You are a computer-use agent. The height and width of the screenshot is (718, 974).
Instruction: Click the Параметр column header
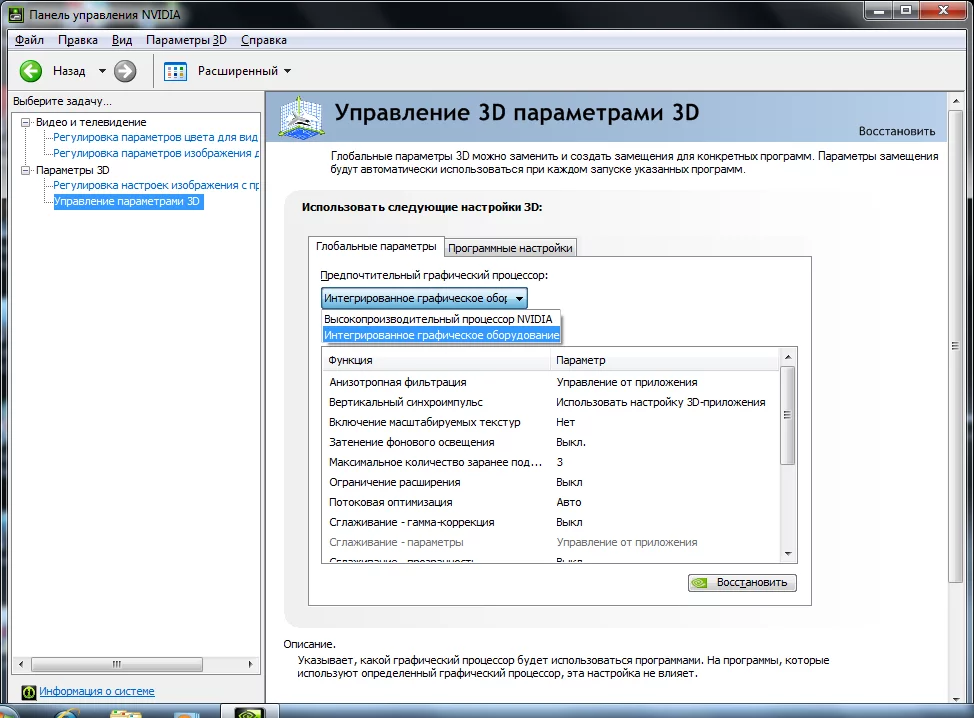[664, 360]
